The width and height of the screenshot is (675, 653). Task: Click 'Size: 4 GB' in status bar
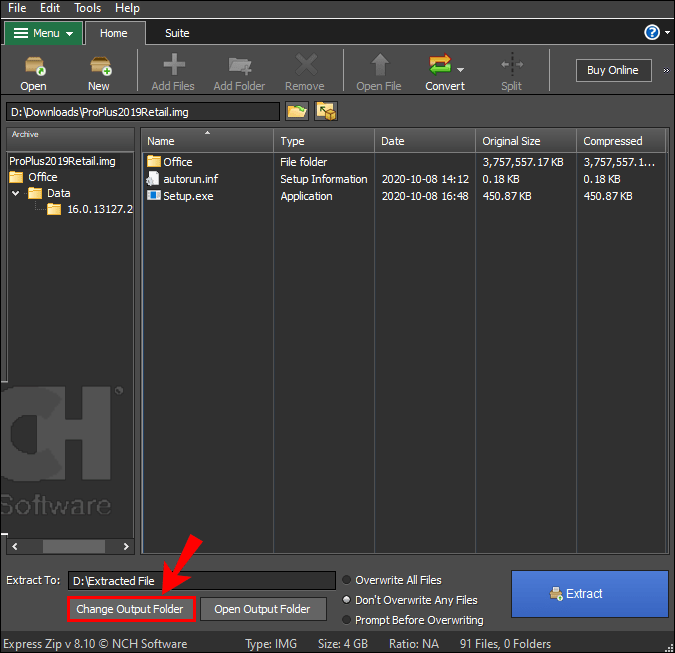[343, 644]
